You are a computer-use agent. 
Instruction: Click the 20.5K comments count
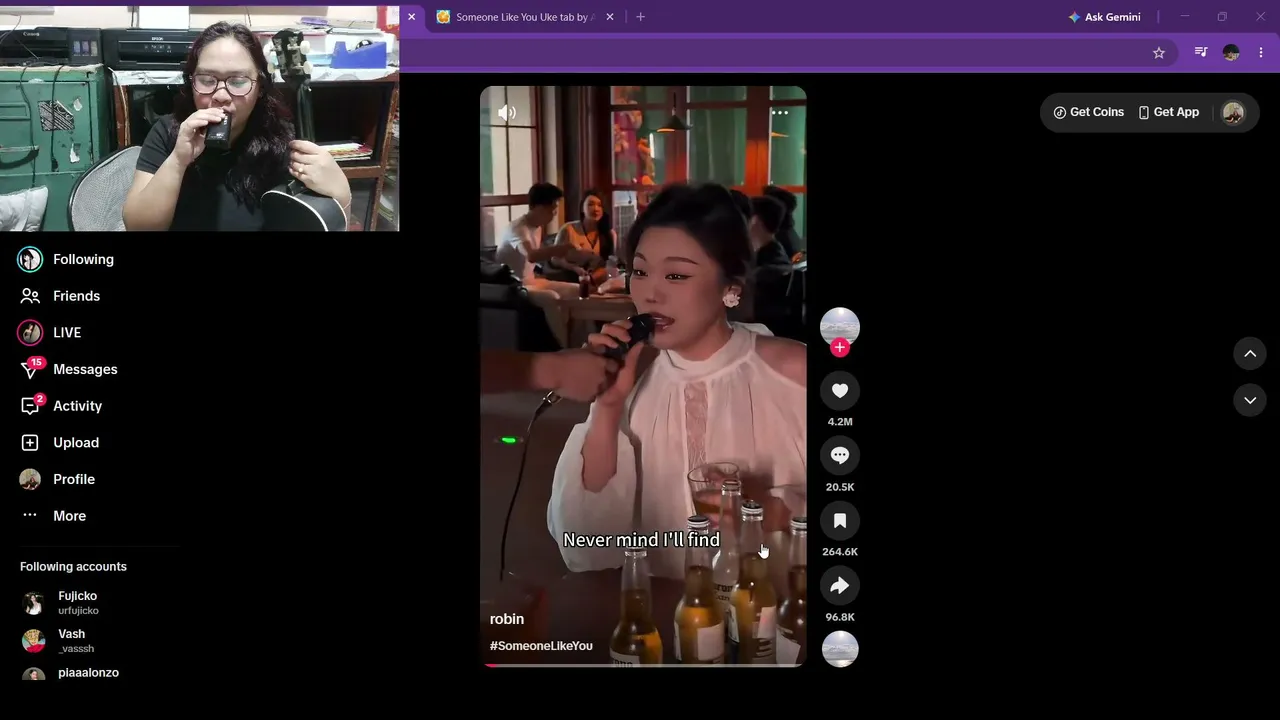840,487
